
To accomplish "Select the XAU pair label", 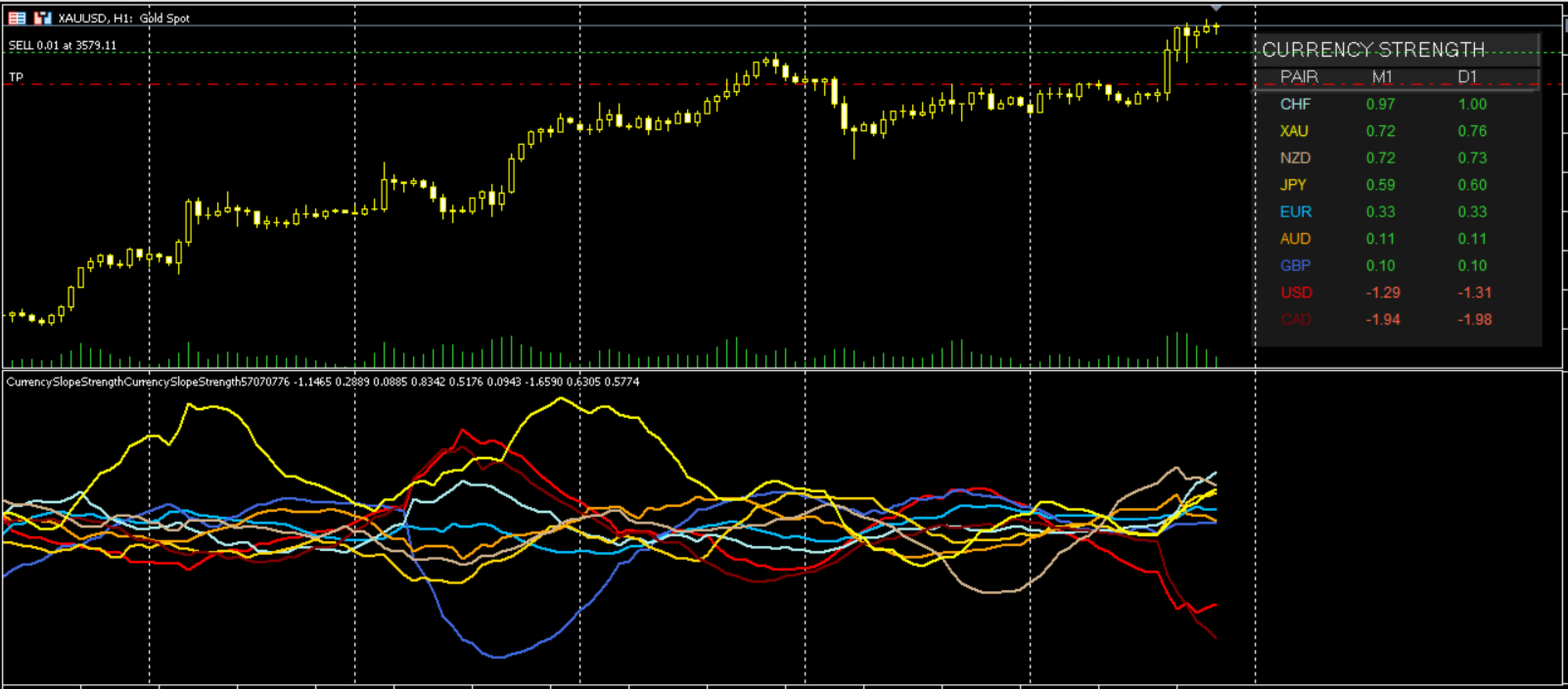I will (1294, 131).
